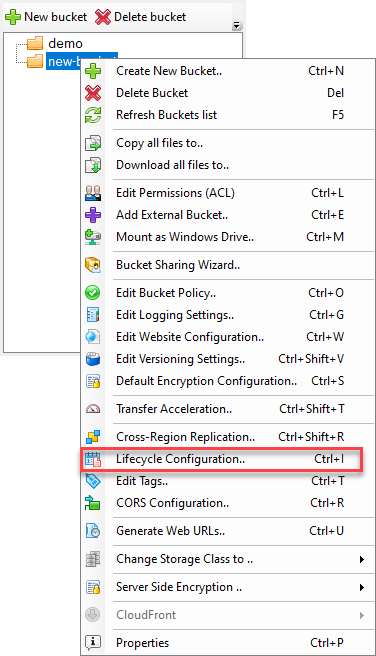376x656 pixels.
Task: Click the Ctrl+Shift+R shortcut text
Action: [311, 437]
